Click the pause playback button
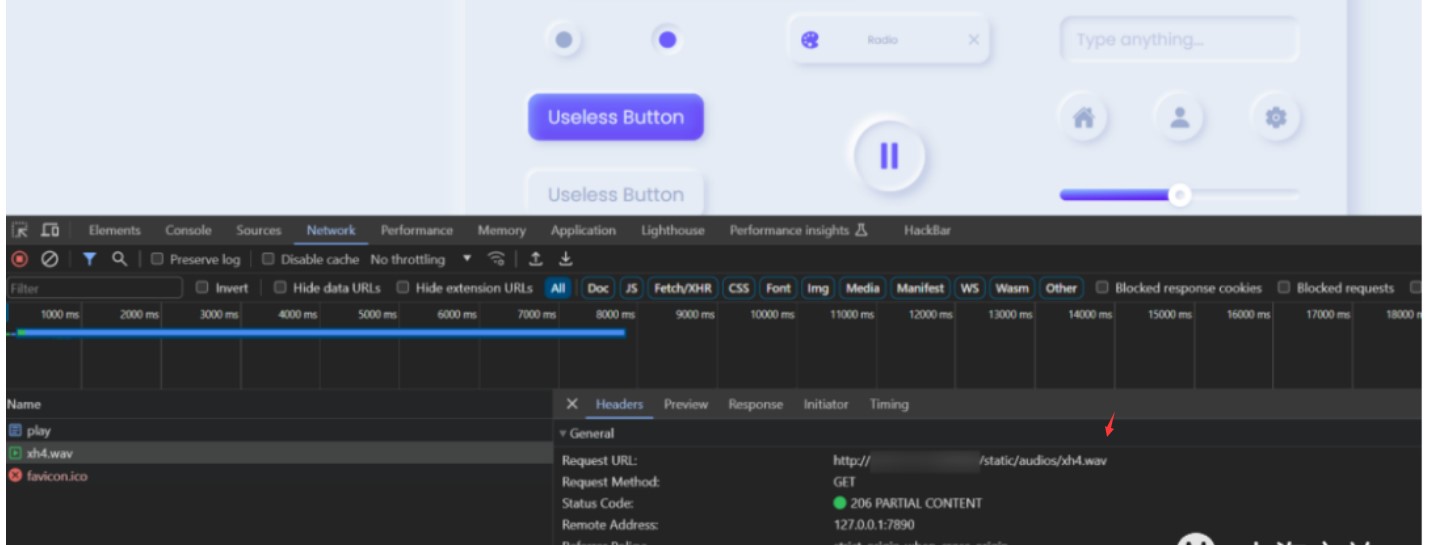The image size is (1431, 545). [888, 156]
